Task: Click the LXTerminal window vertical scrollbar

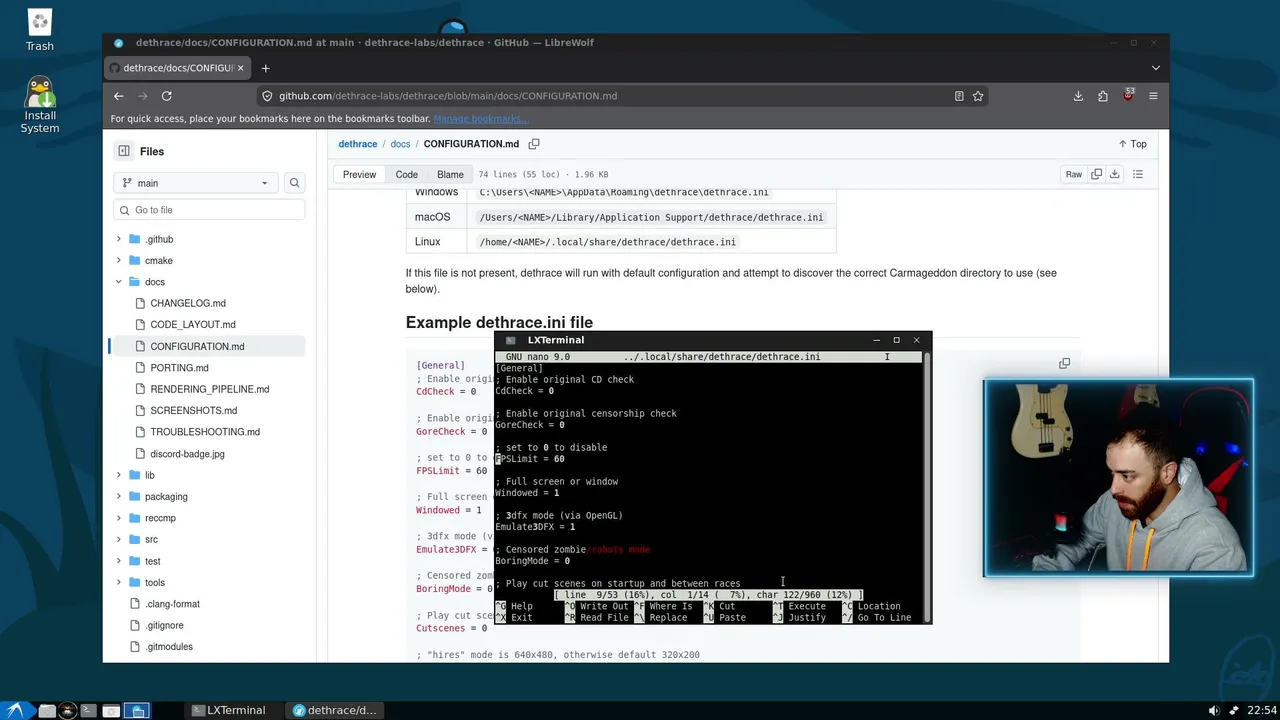Action: 927,486
